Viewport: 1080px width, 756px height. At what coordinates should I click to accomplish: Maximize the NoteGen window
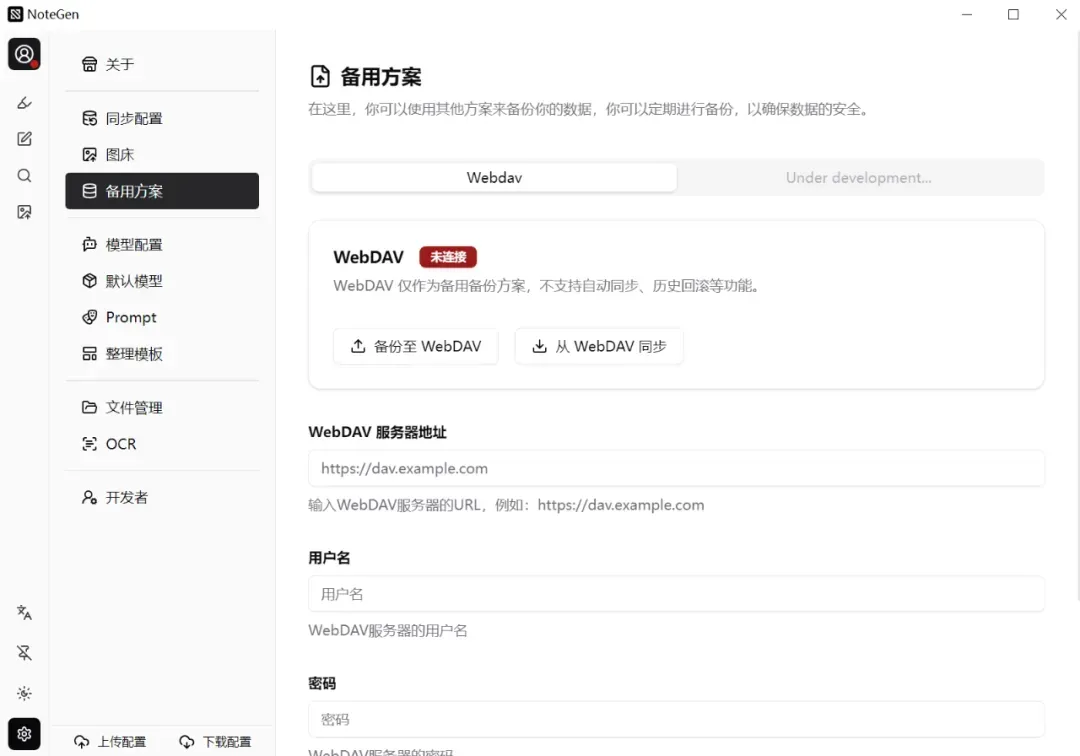point(1013,14)
